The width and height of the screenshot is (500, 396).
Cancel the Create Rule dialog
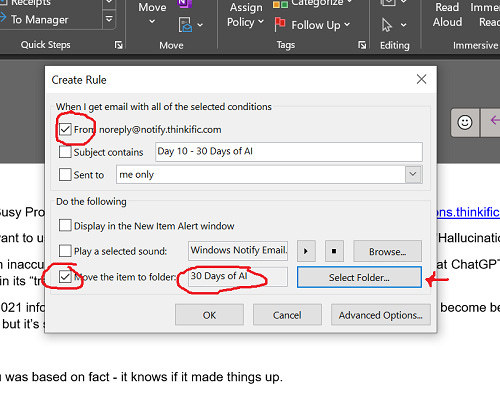click(x=287, y=315)
